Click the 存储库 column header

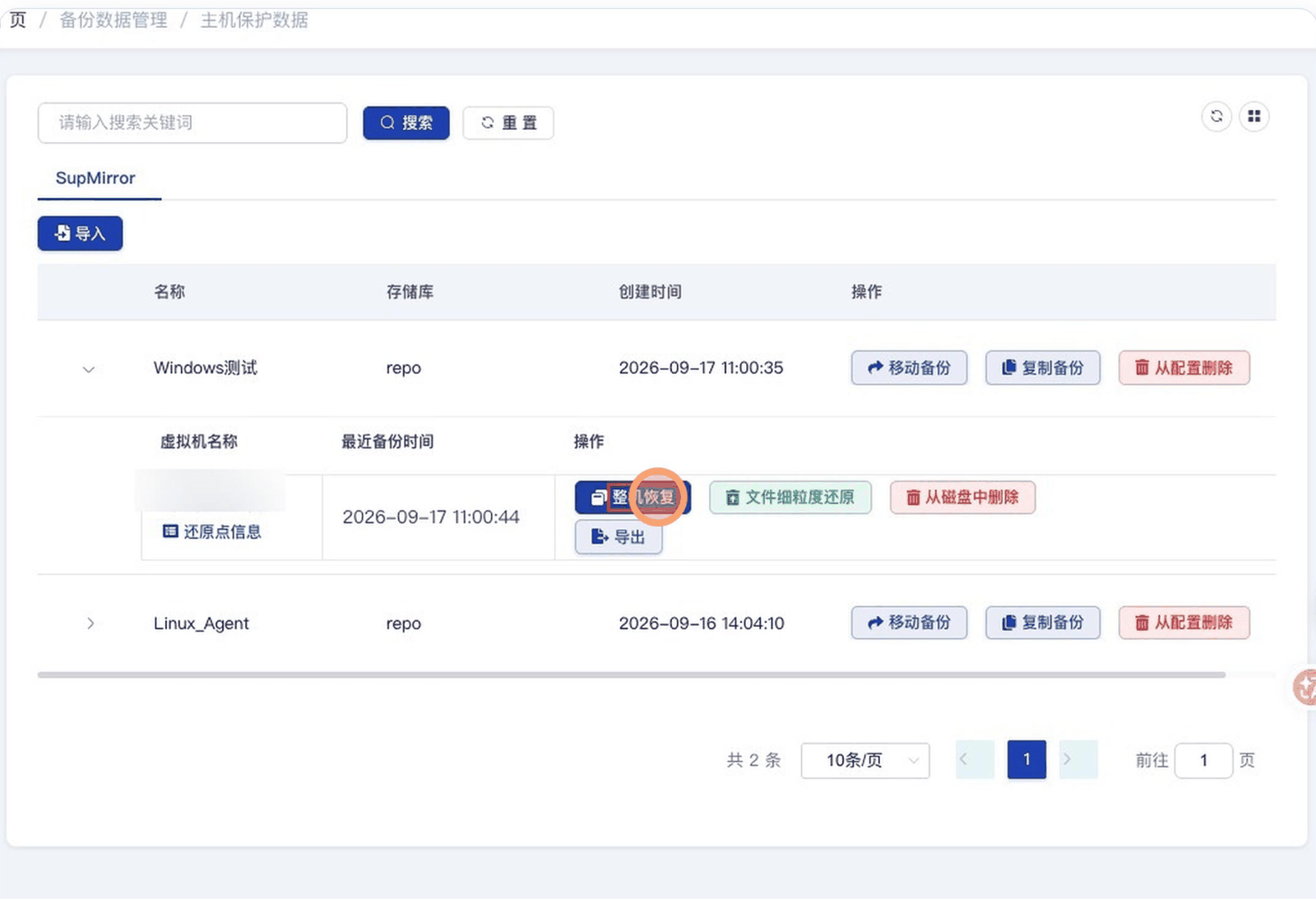410,292
